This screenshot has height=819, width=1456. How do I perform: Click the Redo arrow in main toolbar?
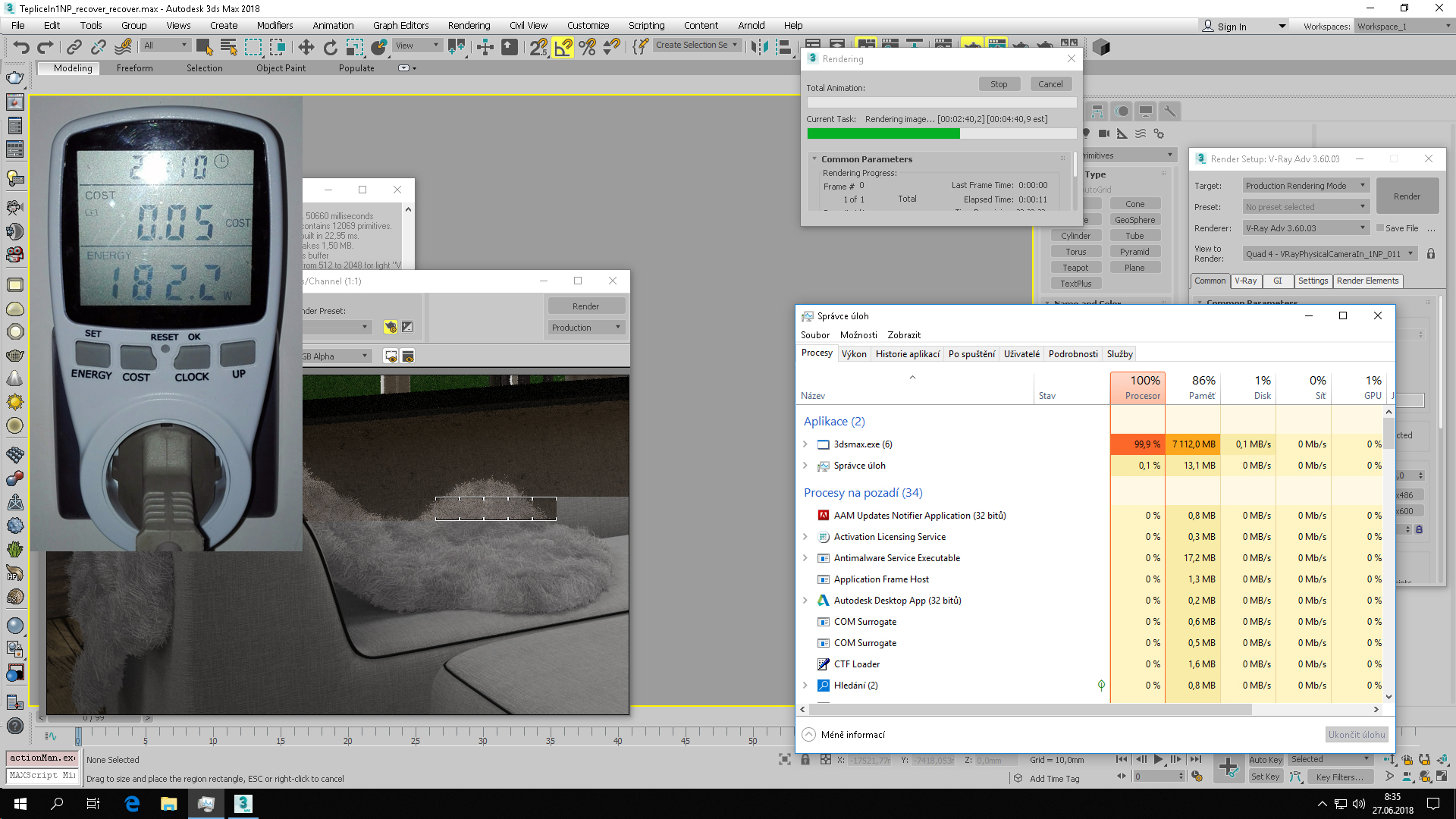45,47
